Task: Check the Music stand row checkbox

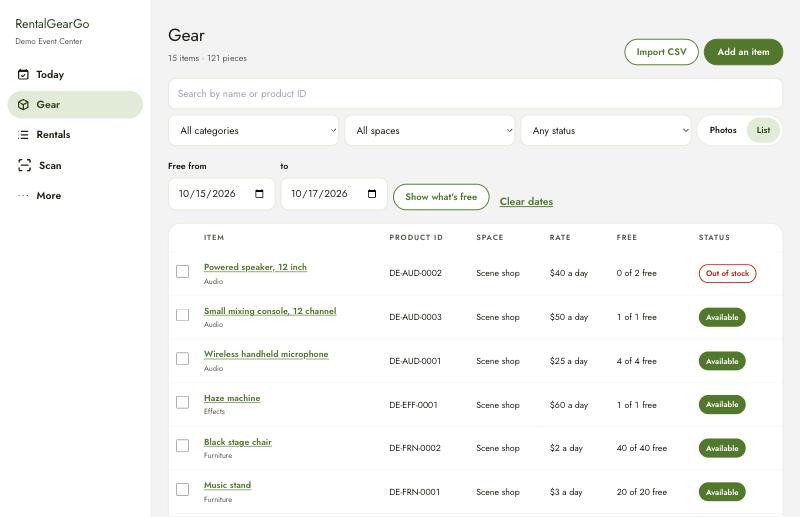Action: (182, 489)
